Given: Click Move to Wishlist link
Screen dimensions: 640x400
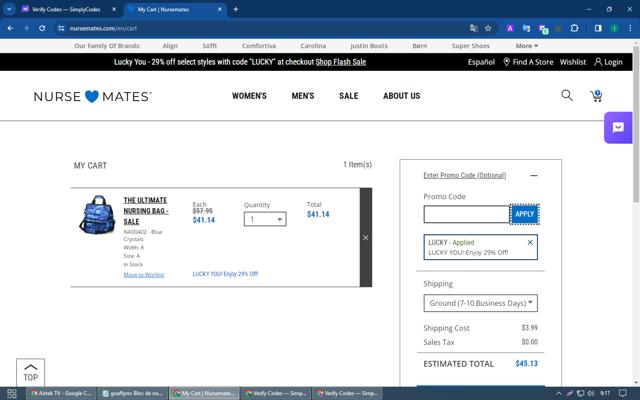Looking at the screenshot, I should click(x=144, y=275).
